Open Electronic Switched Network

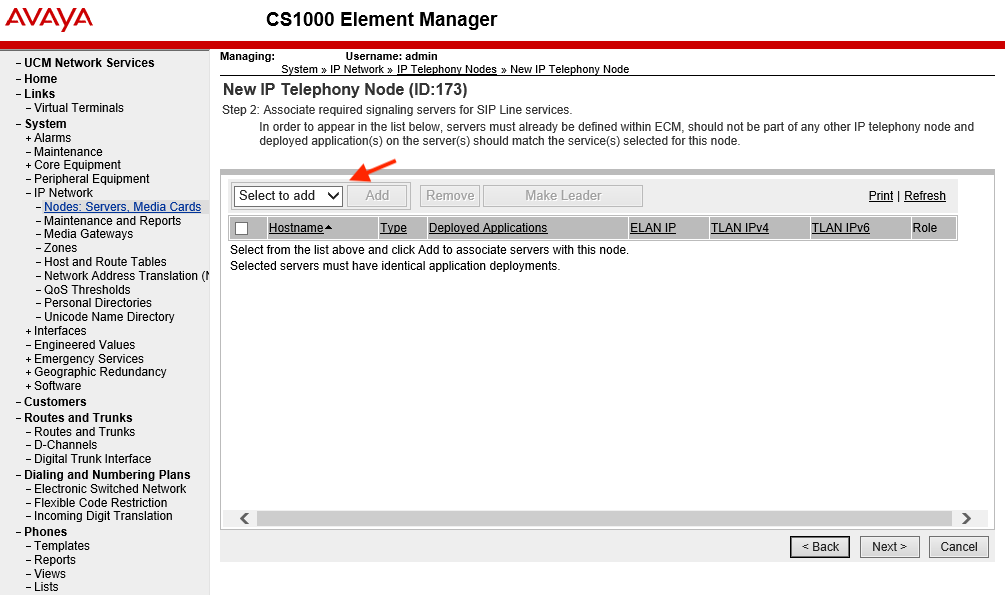click(x=110, y=489)
